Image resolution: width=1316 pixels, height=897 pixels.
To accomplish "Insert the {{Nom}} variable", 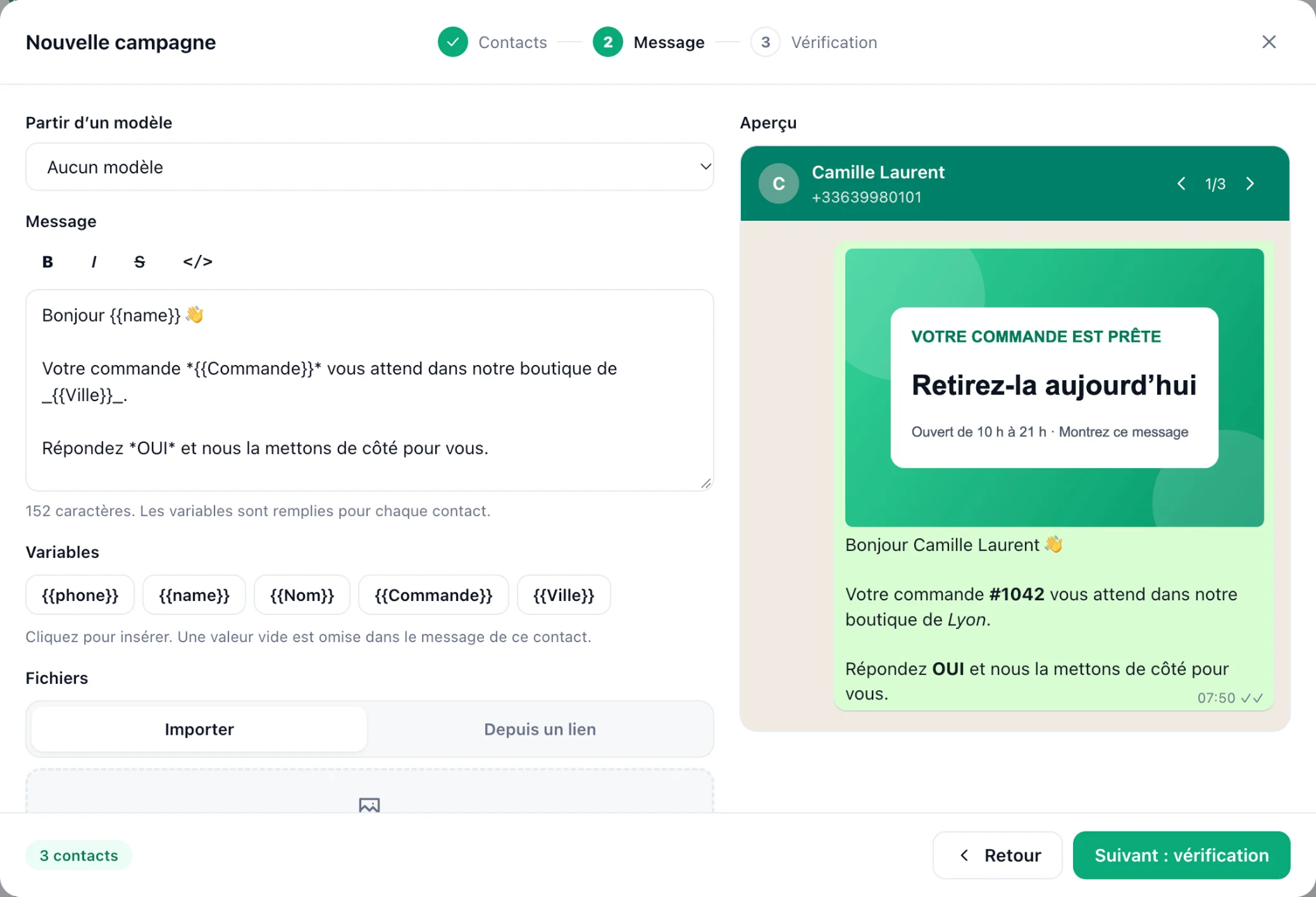I will 302,595.
